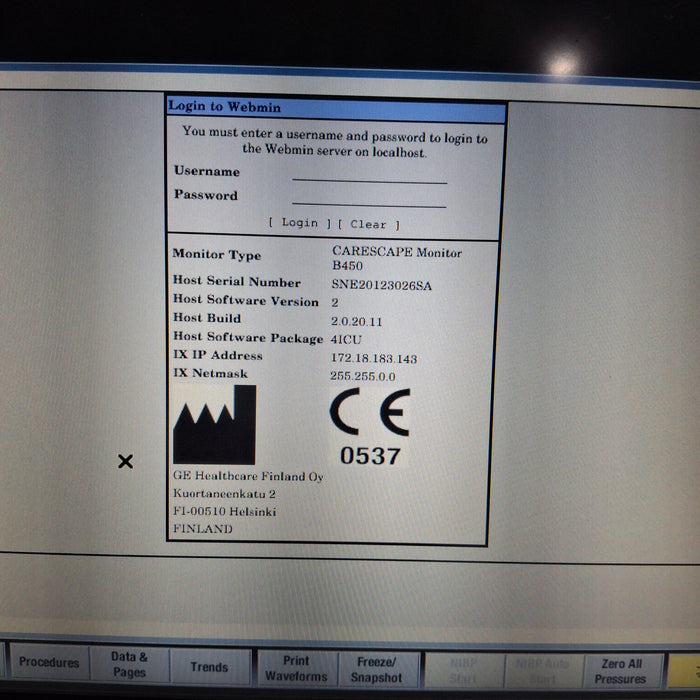Click the Clear button
This screenshot has width=700, height=700.
[x=368, y=224]
